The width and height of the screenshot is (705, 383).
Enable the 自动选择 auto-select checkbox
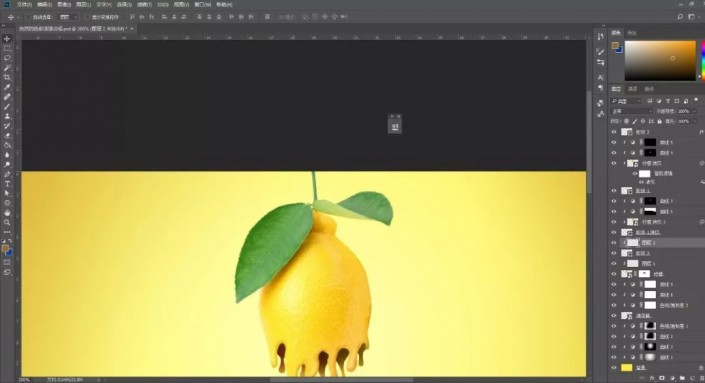(28, 17)
